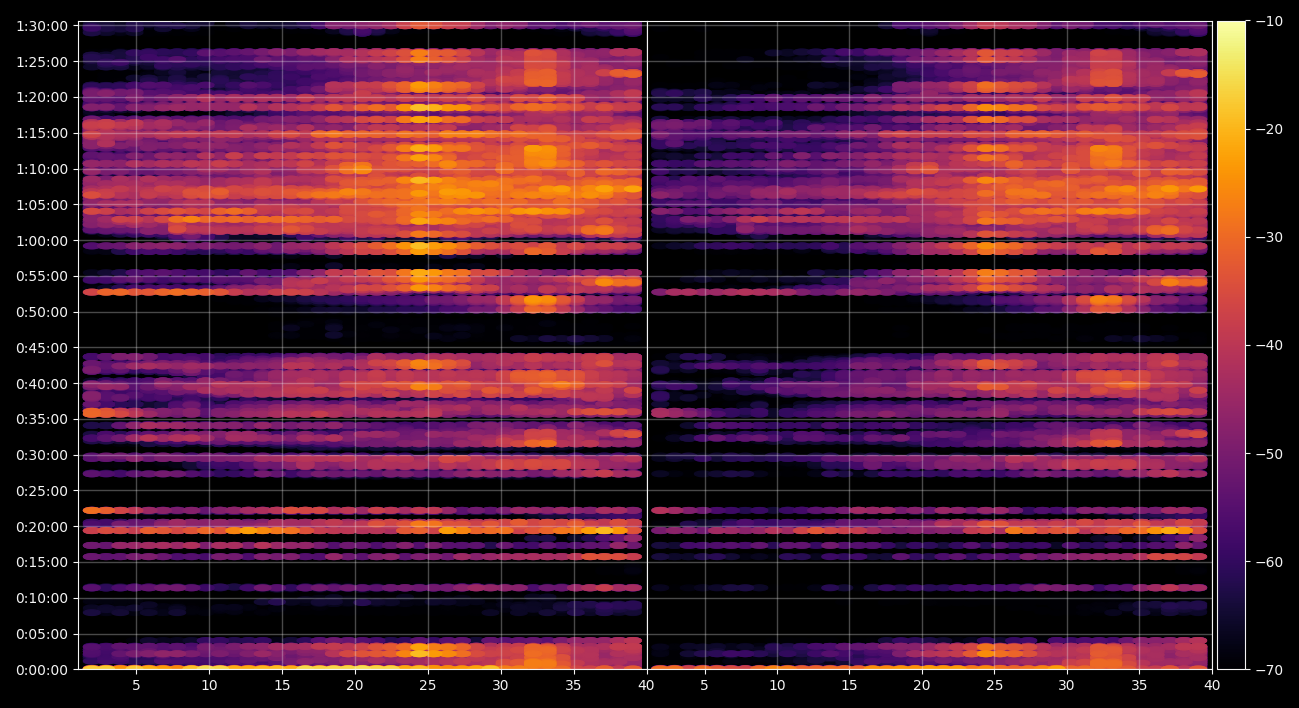
Task: Click x-axis label 20 of left heatmap
Action: (x=355, y=686)
